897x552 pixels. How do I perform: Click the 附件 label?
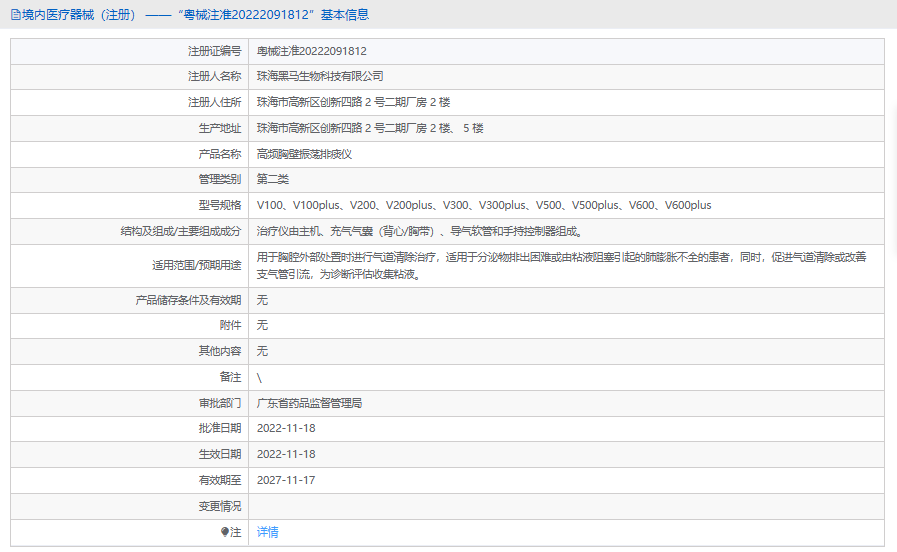[230, 325]
